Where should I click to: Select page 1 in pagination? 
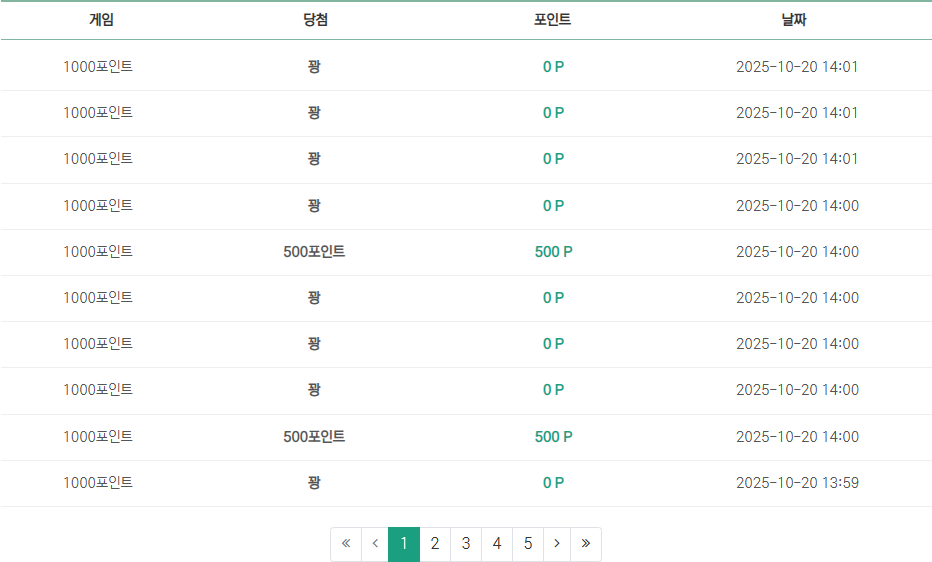pyautogui.click(x=404, y=544)
